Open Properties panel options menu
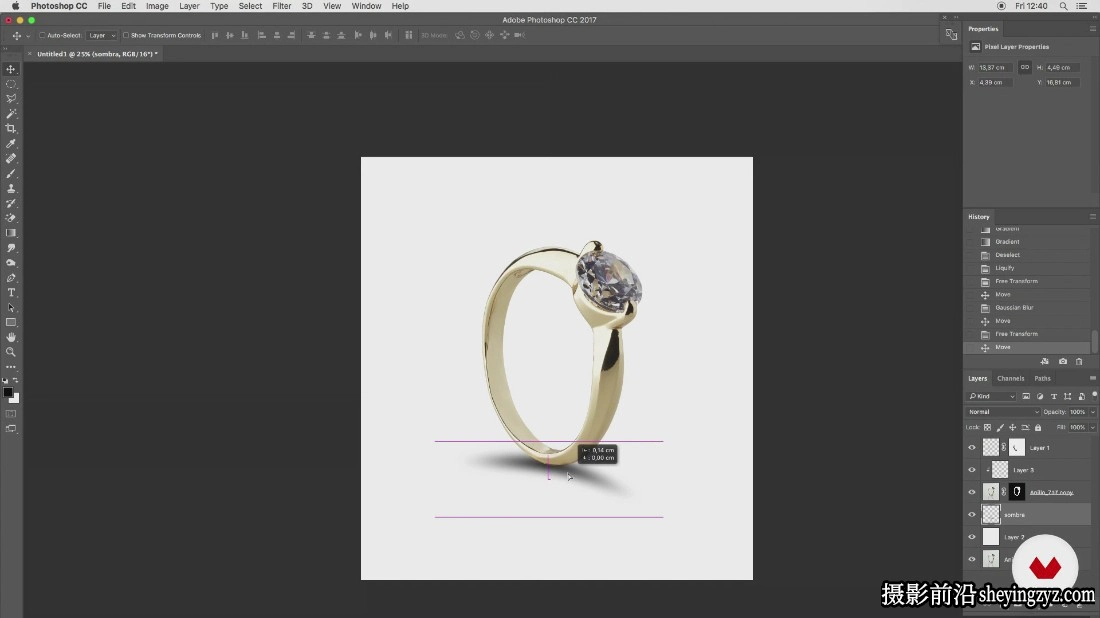 (x=1092, y=29)
